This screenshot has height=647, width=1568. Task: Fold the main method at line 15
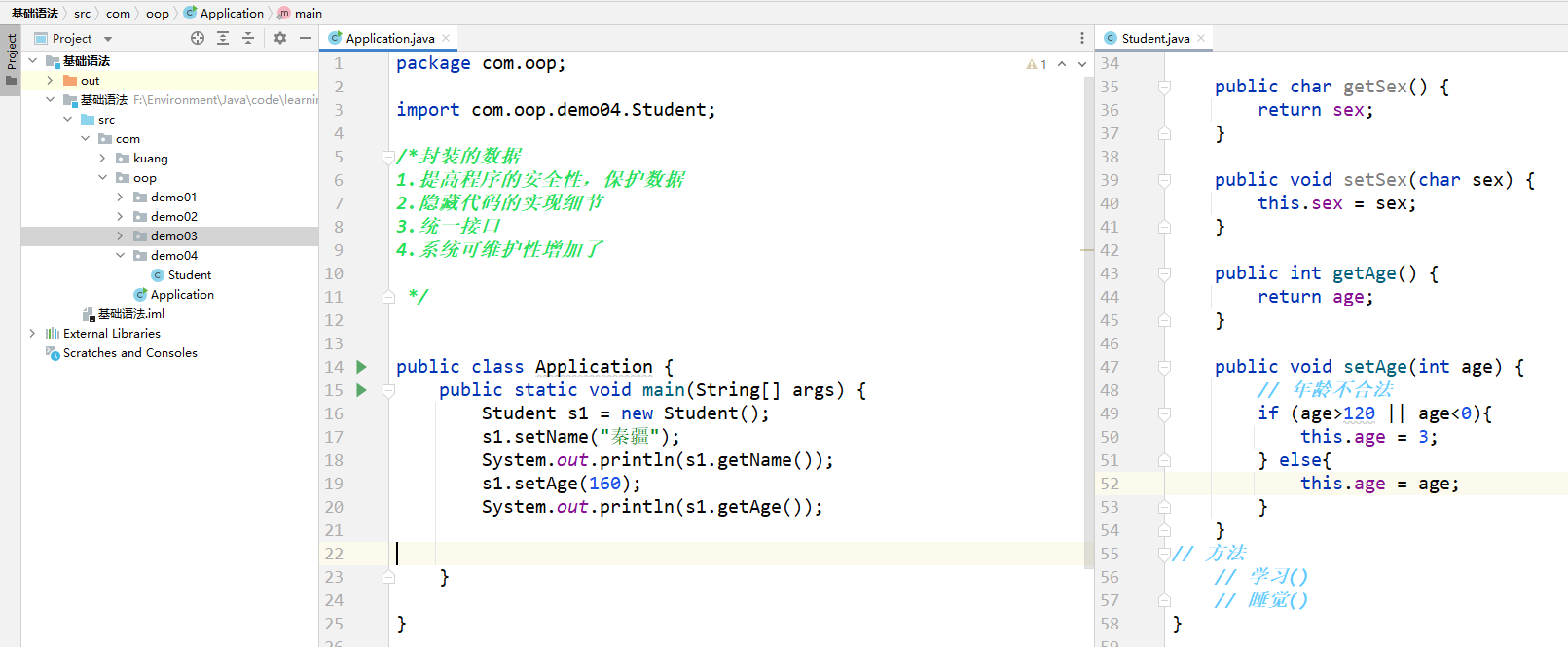click(388, 390)
